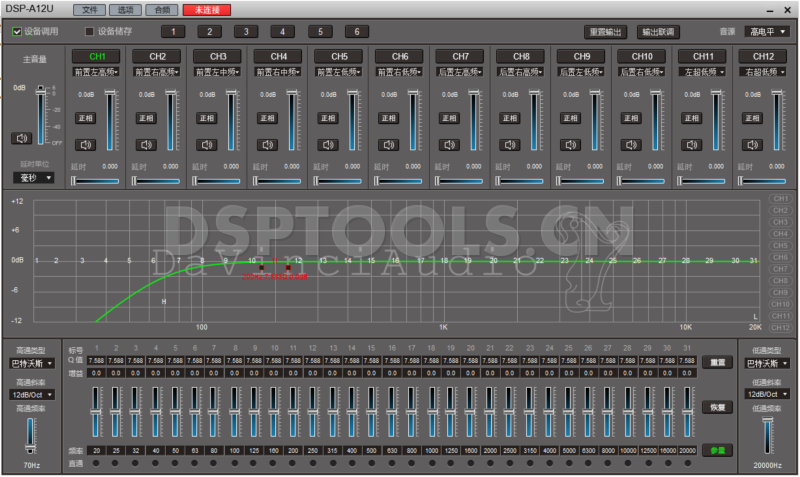Click the 输出联调 button
This screenshot has width=800, height=477.
658,32
